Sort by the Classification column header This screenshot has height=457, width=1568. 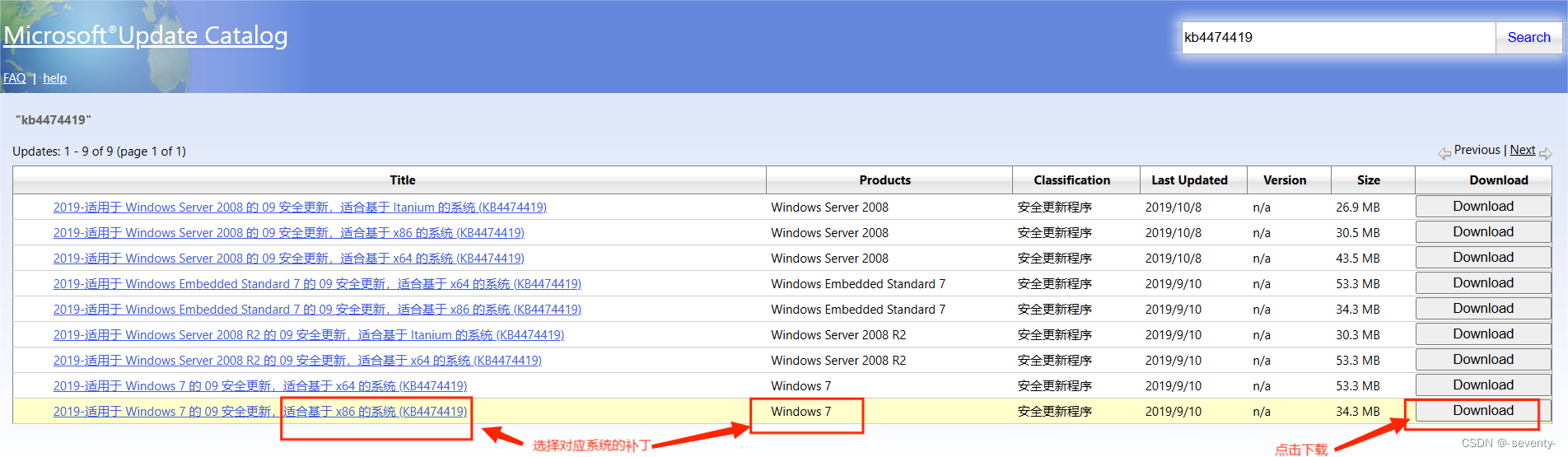[x=1071, y=180]
